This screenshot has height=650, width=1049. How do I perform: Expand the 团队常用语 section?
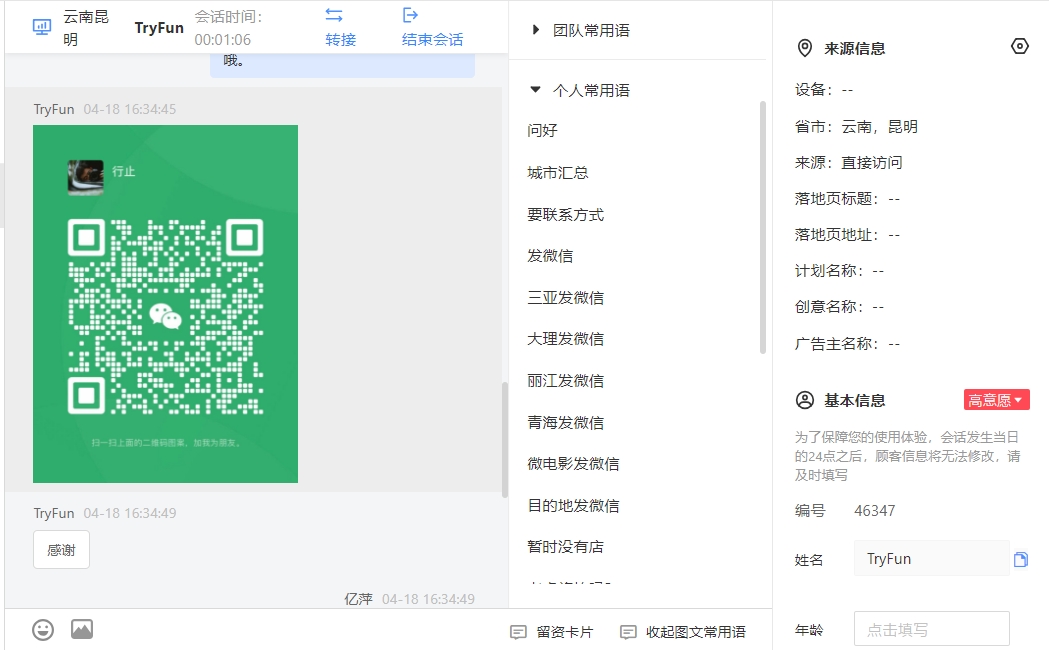pyautogui.click(x=535, y=29)
